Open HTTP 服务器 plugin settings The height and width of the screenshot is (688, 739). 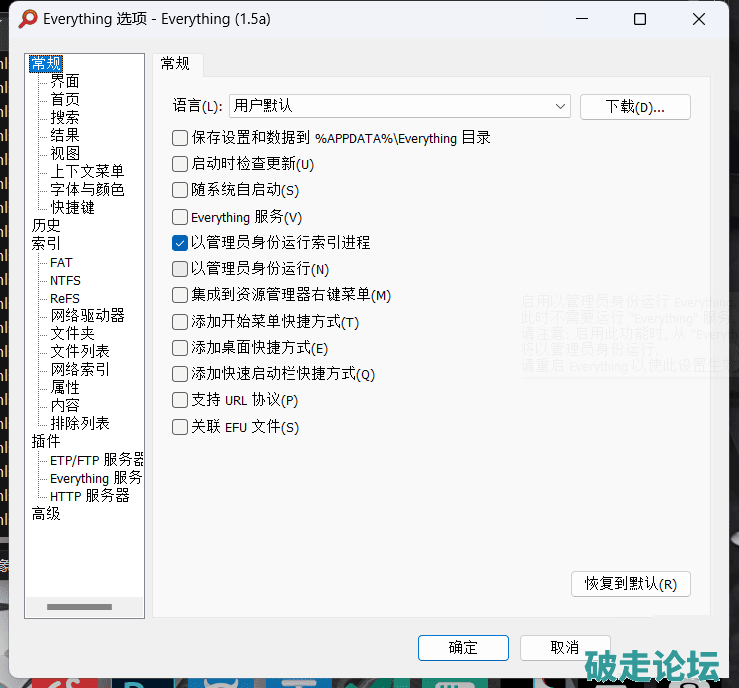coord(89,496)
